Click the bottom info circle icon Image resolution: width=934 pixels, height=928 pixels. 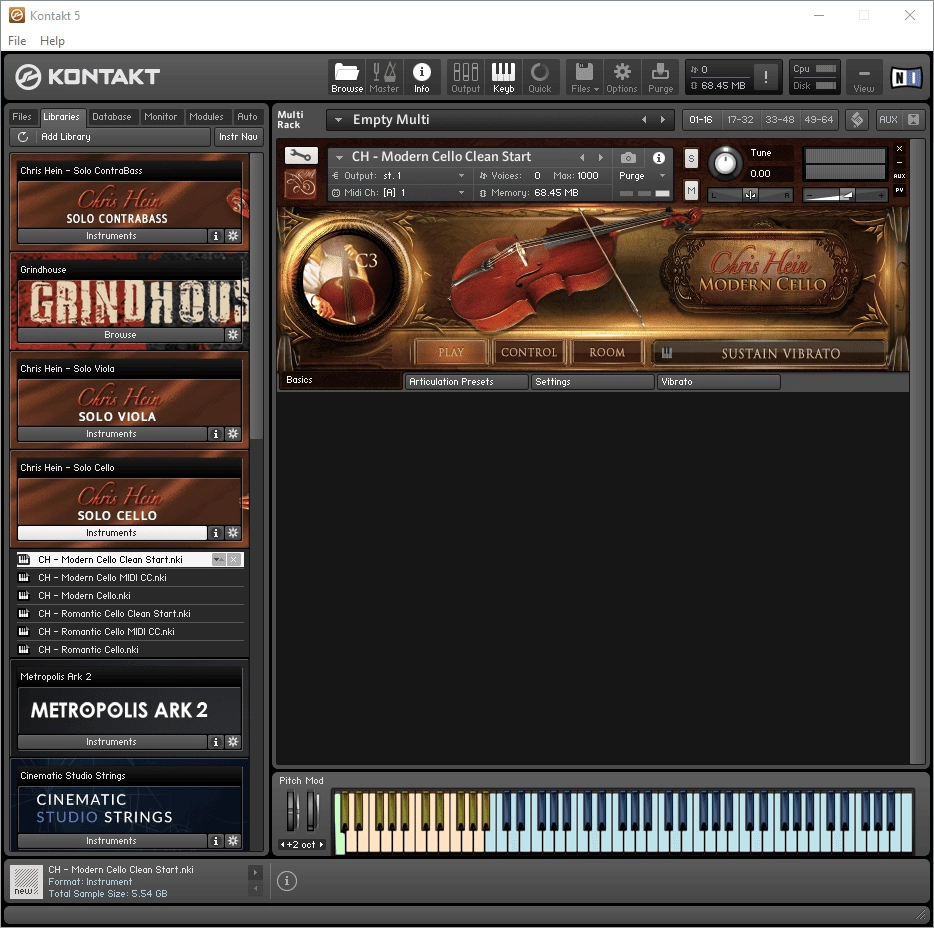click(287, 880)
